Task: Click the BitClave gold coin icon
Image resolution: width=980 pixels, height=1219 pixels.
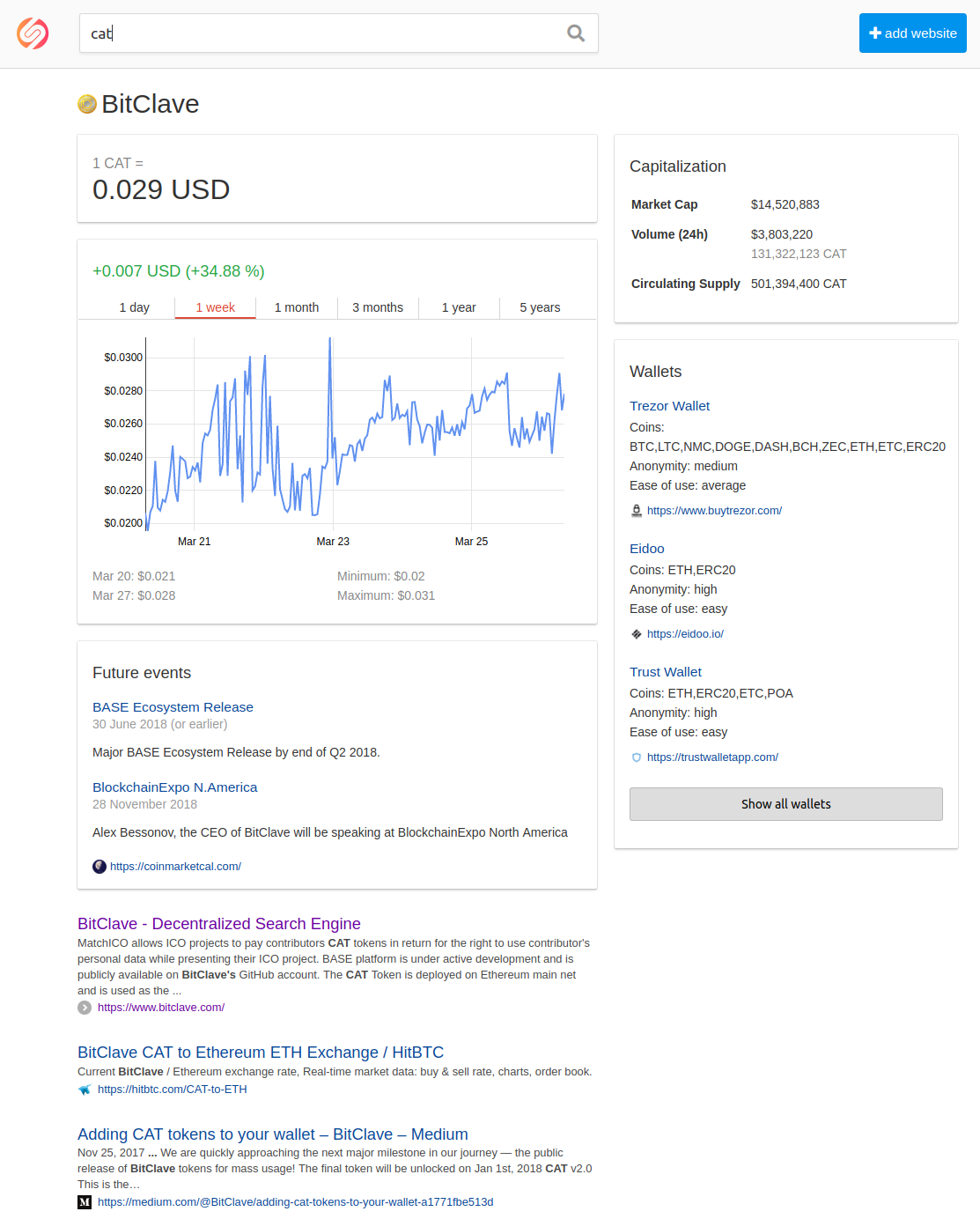Action: point(87,104)
